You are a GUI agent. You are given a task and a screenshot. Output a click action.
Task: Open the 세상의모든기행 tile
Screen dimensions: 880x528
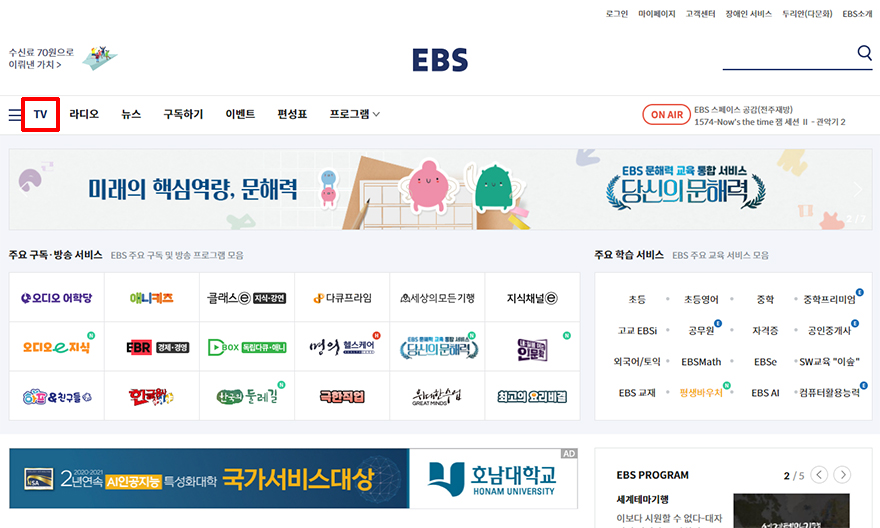437,298
